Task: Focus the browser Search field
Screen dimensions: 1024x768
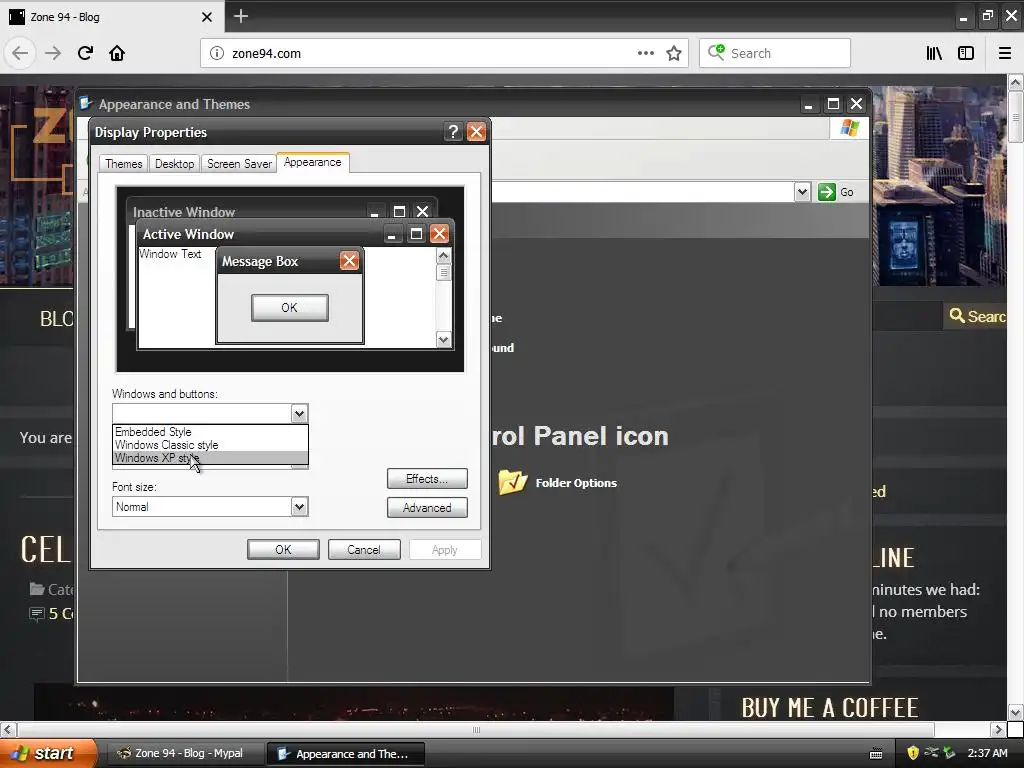Action: pos(775,53)
